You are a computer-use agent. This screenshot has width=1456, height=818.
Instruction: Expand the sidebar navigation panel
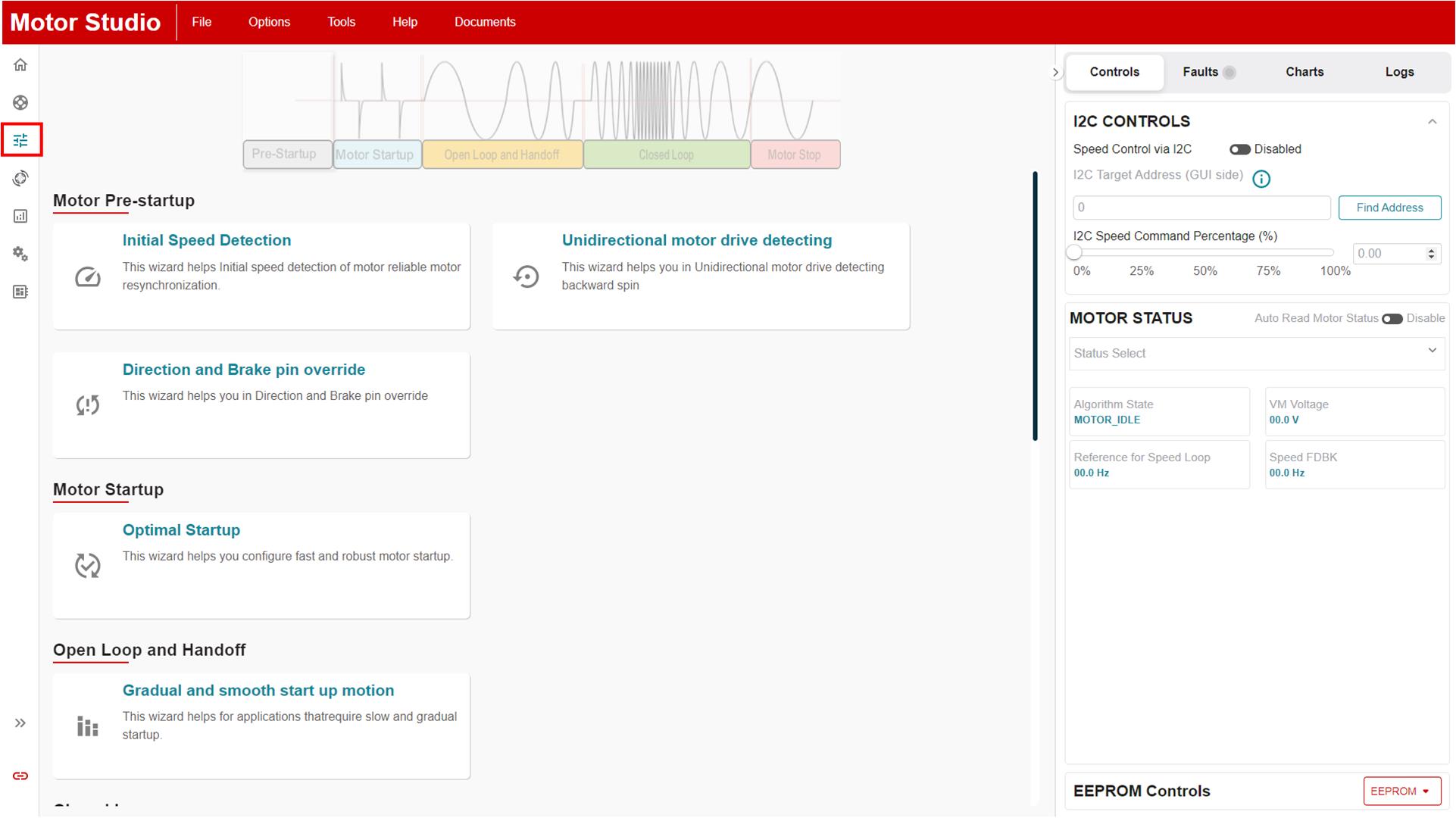[19, 723]
